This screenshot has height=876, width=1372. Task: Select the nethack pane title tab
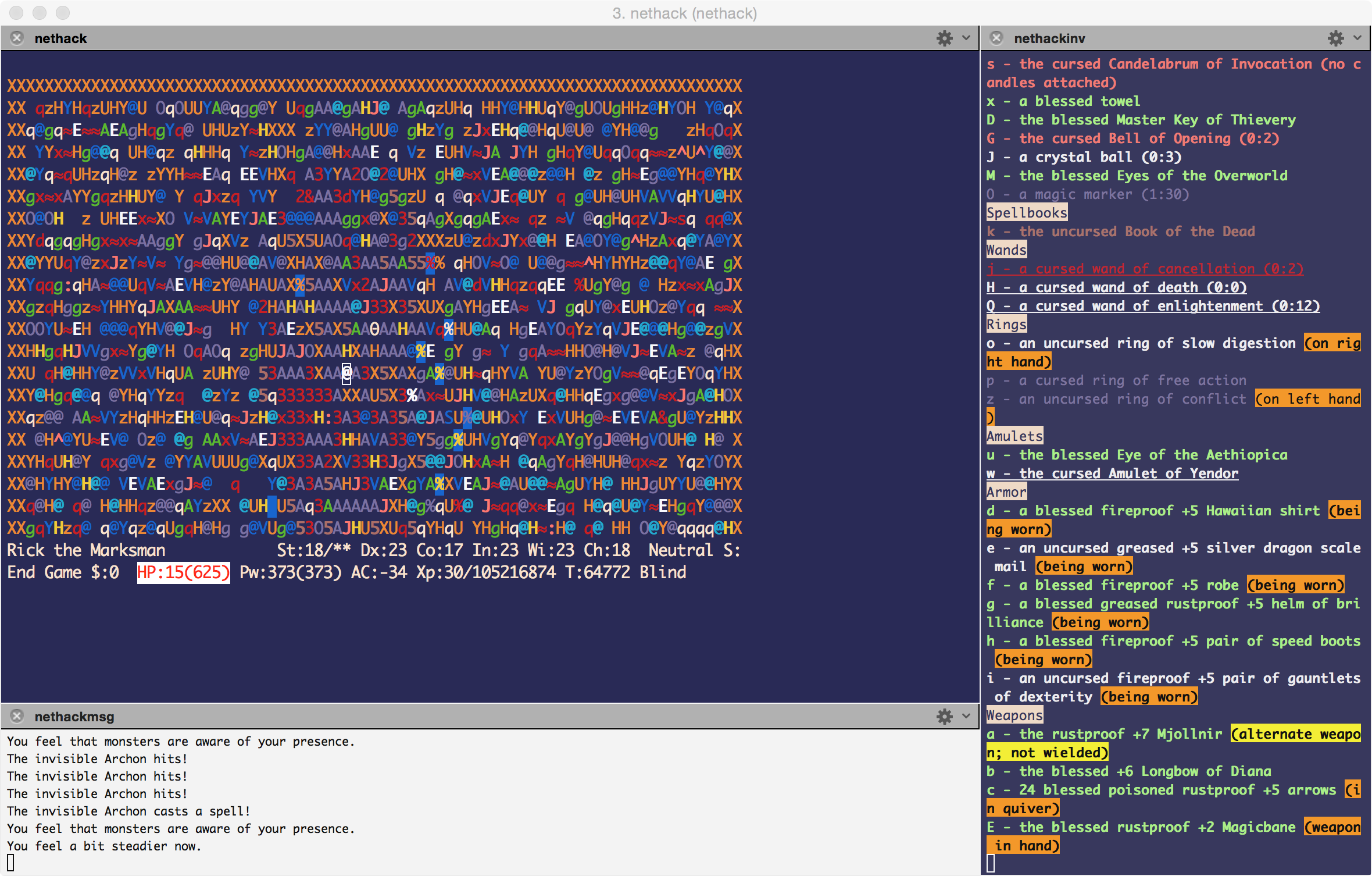60,38
